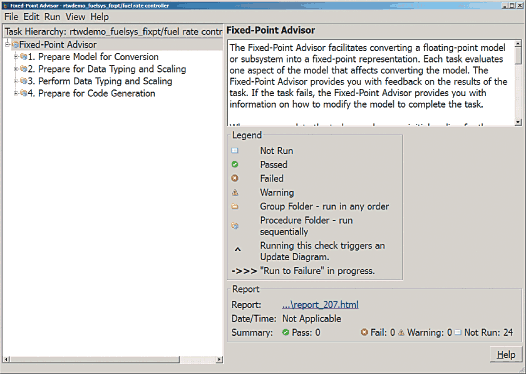Open the Run menu
The width and height of the screenshot is (526, 374).
tap(52, 17)
